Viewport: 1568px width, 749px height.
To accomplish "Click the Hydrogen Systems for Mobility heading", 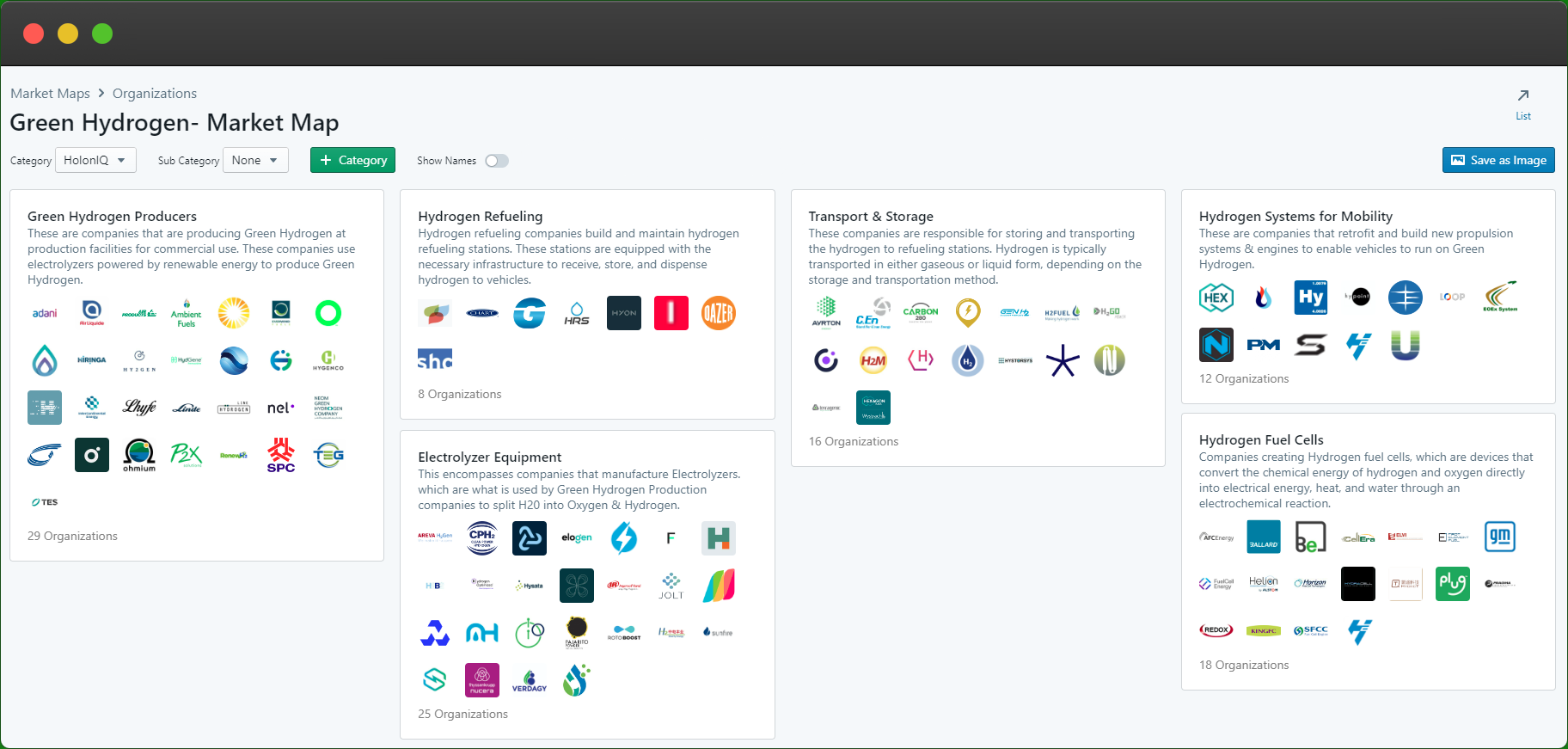I will (1295, 217).
